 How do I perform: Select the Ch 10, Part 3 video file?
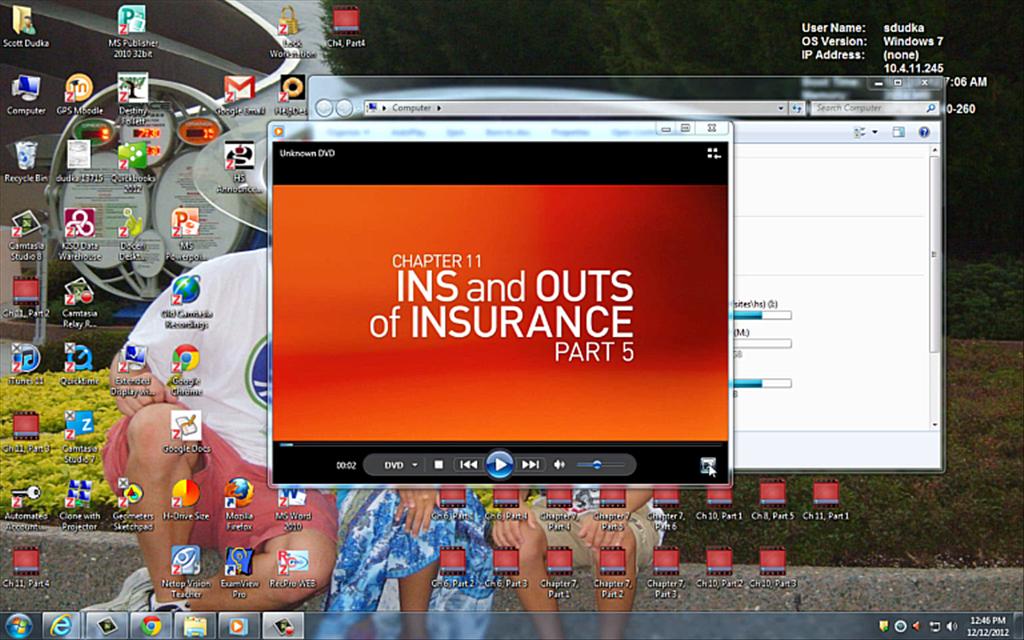click(x=772, y=567)
